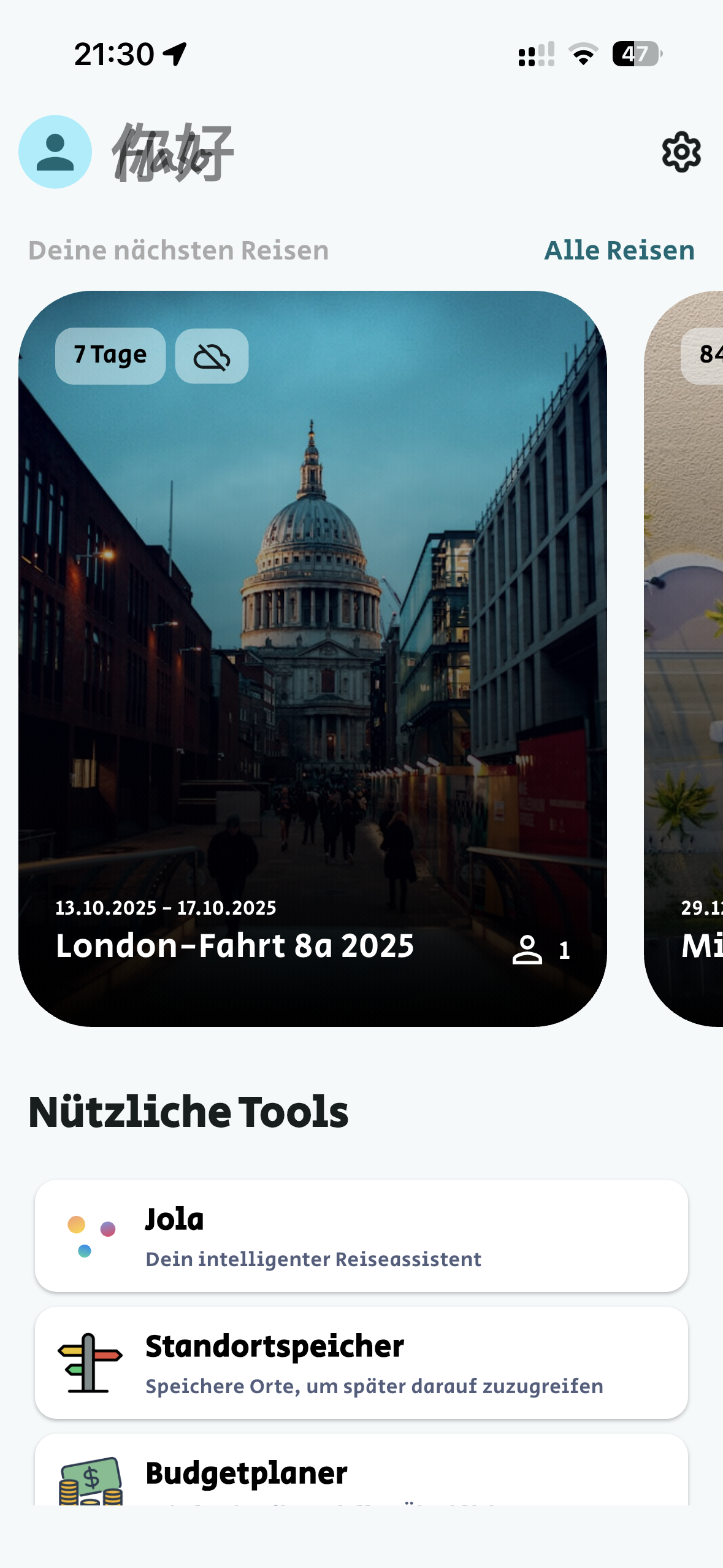The width and height of the screenshot is (723, 1568).
Task: Tap the battery indicator in status bar
Action: [x=637, y=54]
